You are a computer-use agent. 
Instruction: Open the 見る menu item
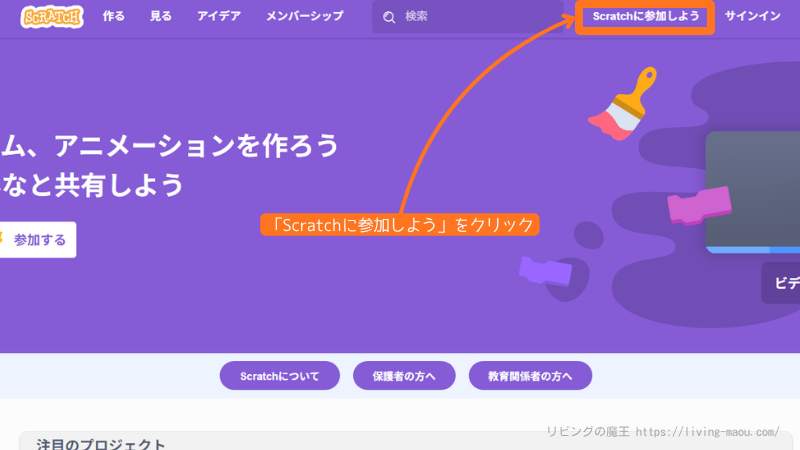[x=161, y=17]
